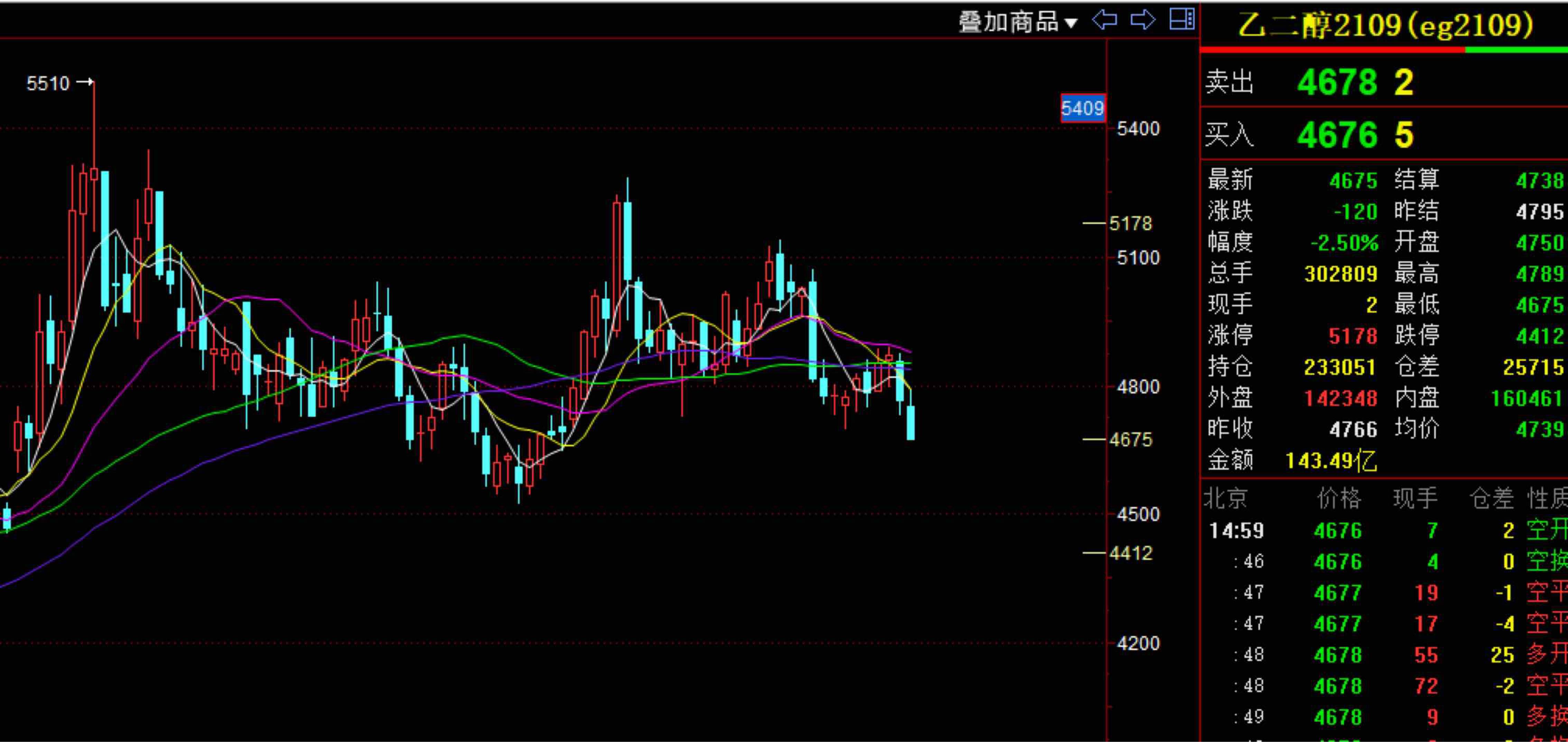Viewport: 1568px width, 742px height.
Task: Click the blue 5409 price marker
Action: tap(1082, 109)
